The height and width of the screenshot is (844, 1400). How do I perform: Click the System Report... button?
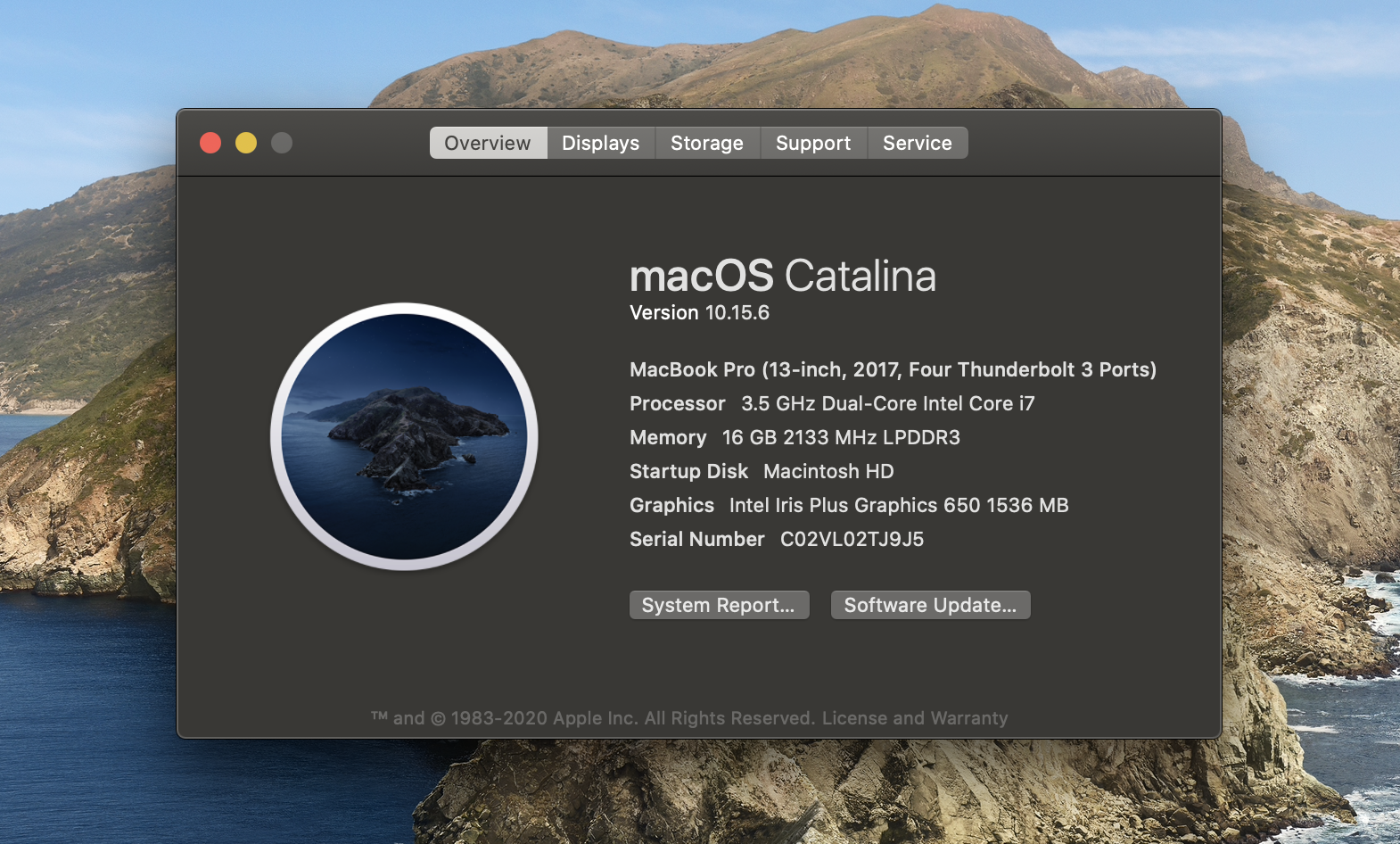[x=719, y=605]
